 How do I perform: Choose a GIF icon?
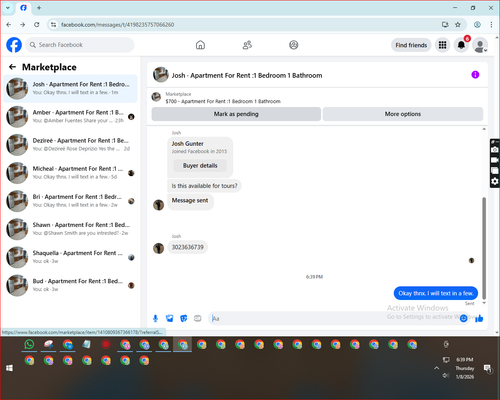point(198,318)
